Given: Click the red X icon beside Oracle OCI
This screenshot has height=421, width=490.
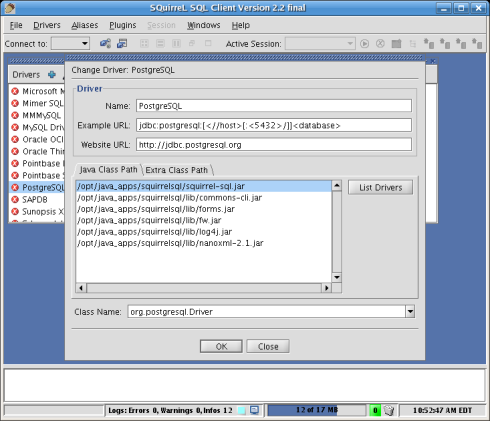Looking at the screenshot, I should tap(15, 139).
